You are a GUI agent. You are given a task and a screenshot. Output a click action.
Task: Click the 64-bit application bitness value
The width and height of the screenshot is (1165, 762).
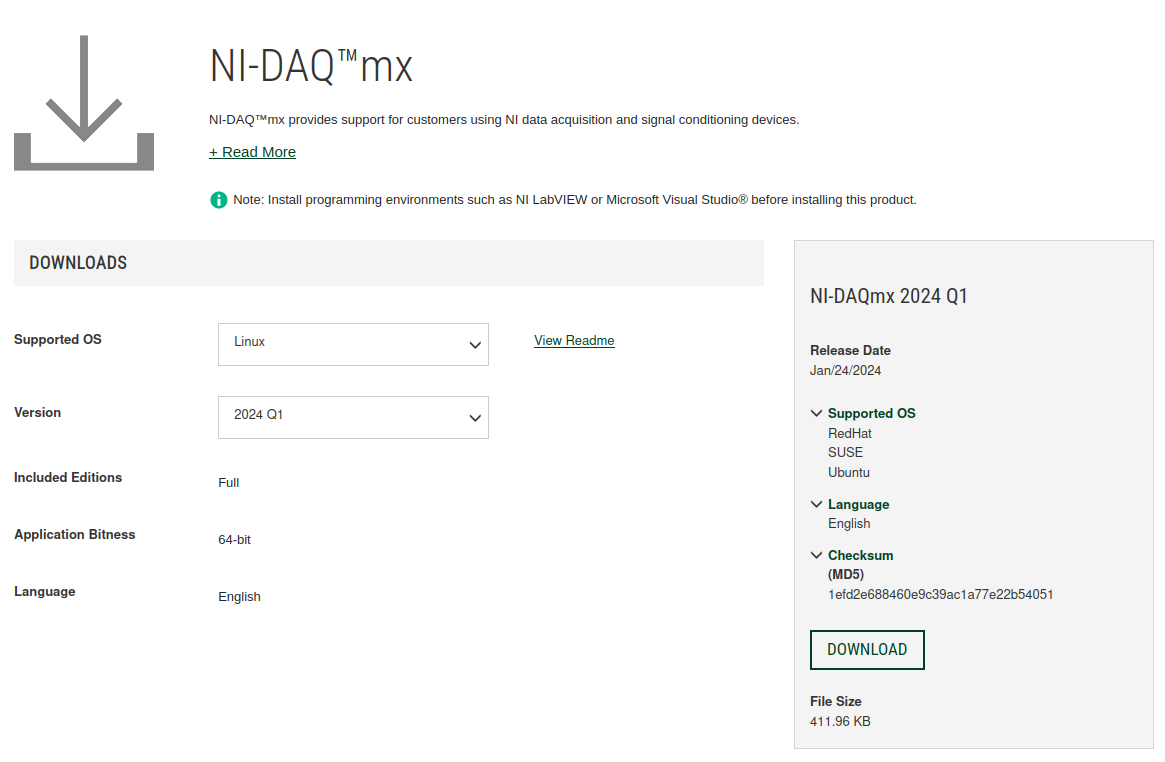click(234, 540)
